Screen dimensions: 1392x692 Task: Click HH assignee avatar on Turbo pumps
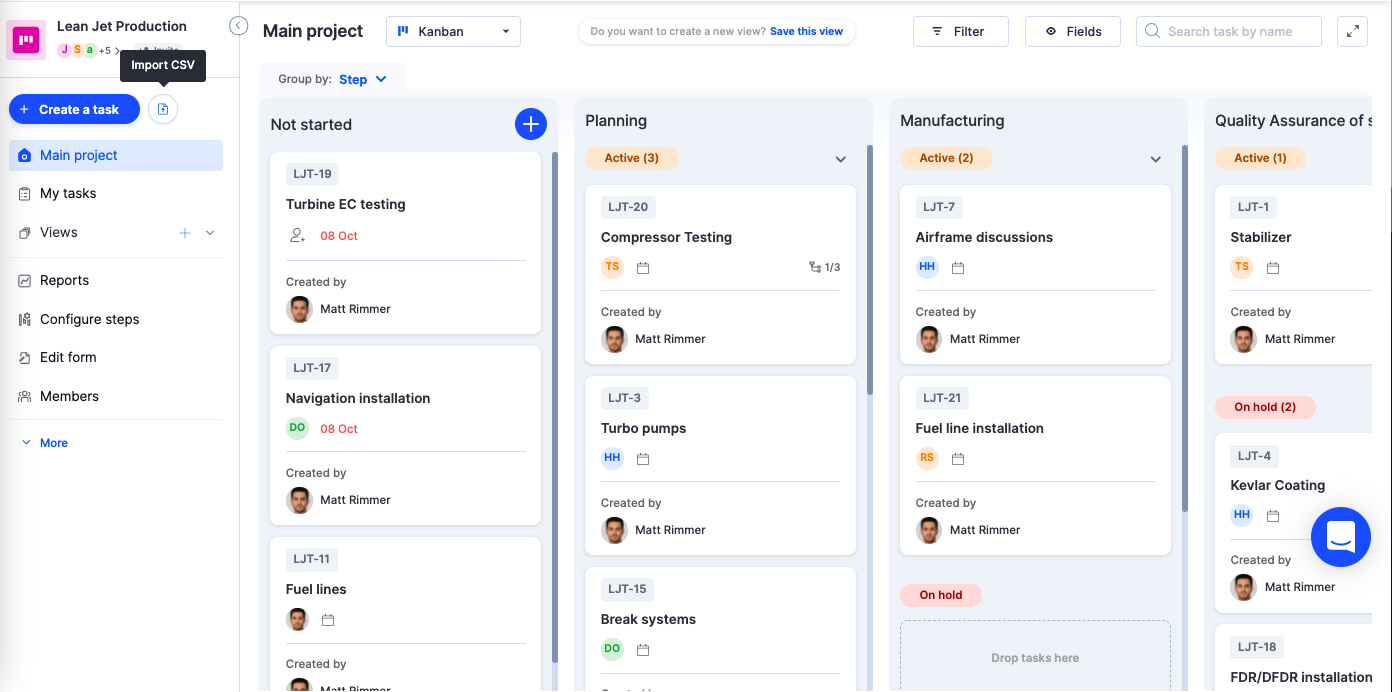coord(612,458)
